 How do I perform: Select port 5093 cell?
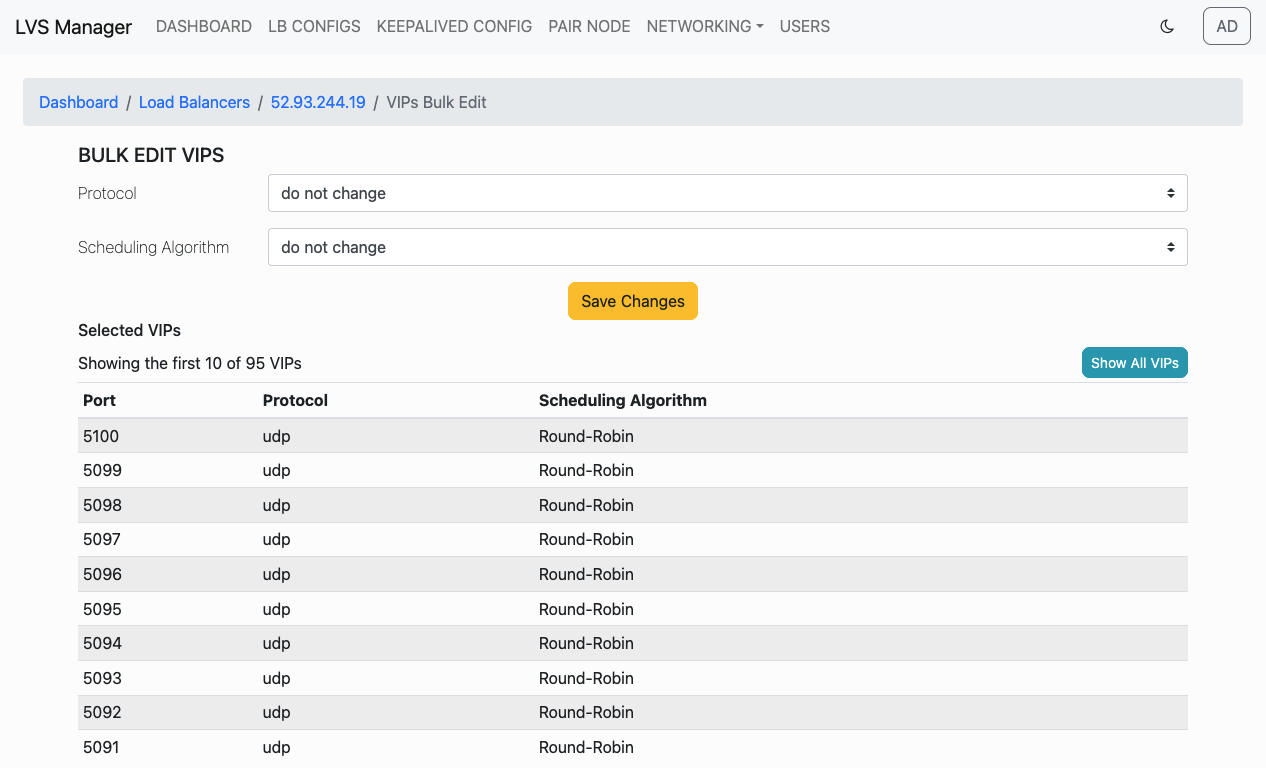168,678
